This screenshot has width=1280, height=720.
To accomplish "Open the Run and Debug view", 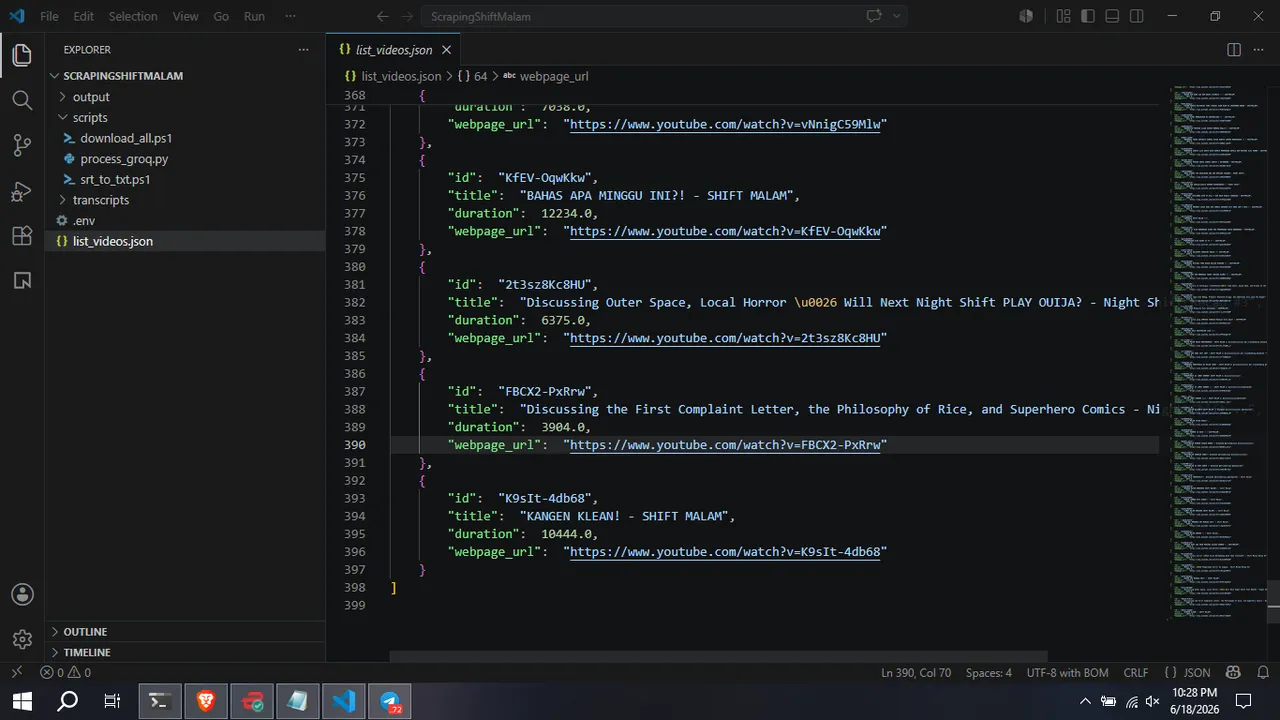I will (x=22, y=191).
